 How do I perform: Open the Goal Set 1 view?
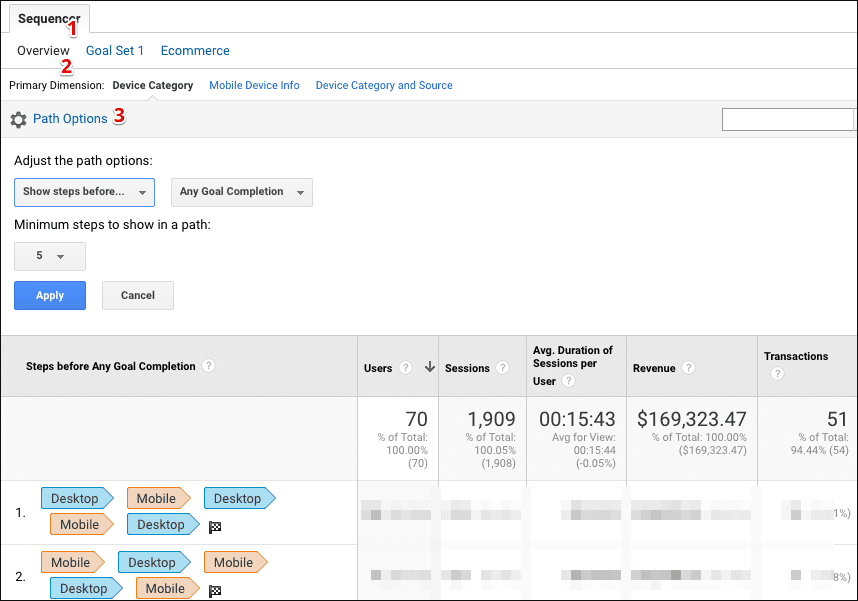coord(114,50)
